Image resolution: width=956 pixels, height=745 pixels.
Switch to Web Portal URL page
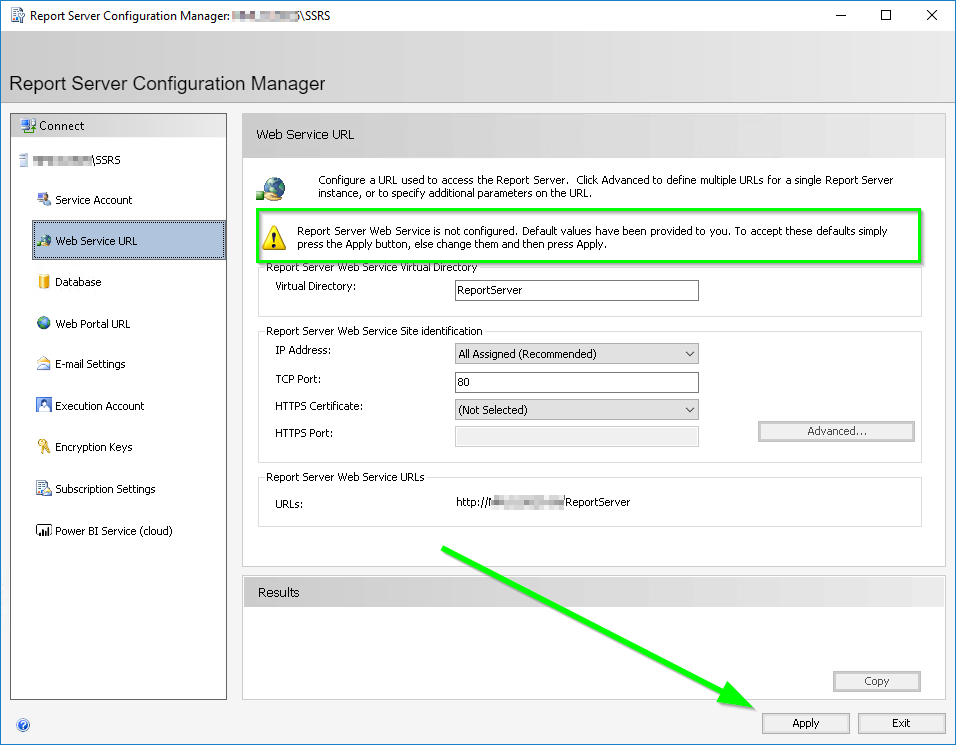tap(93, 324)
